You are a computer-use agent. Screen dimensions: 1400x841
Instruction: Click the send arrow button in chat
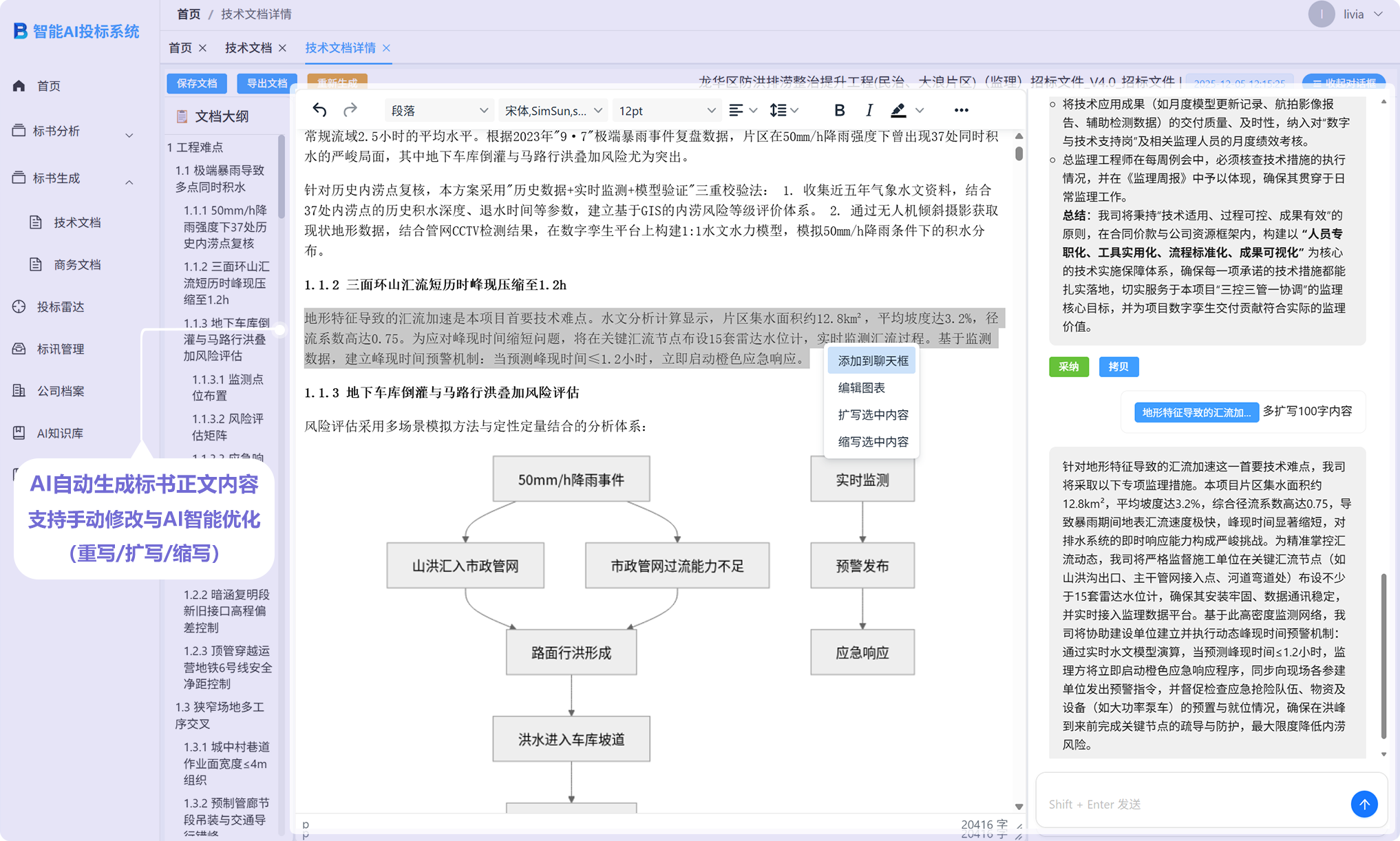(x=1364, y=804)
